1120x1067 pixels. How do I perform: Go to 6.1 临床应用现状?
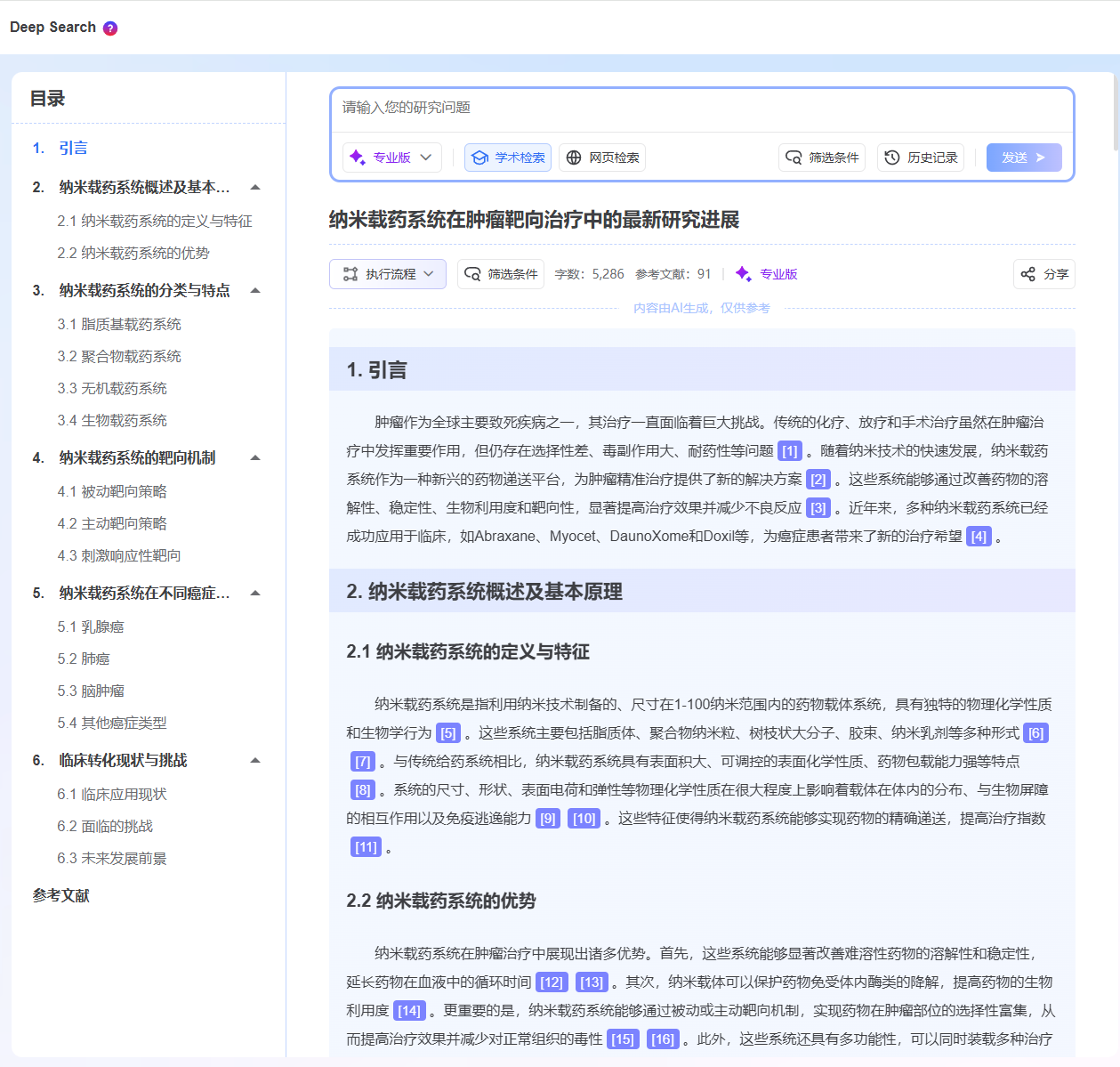coord(112,794)
